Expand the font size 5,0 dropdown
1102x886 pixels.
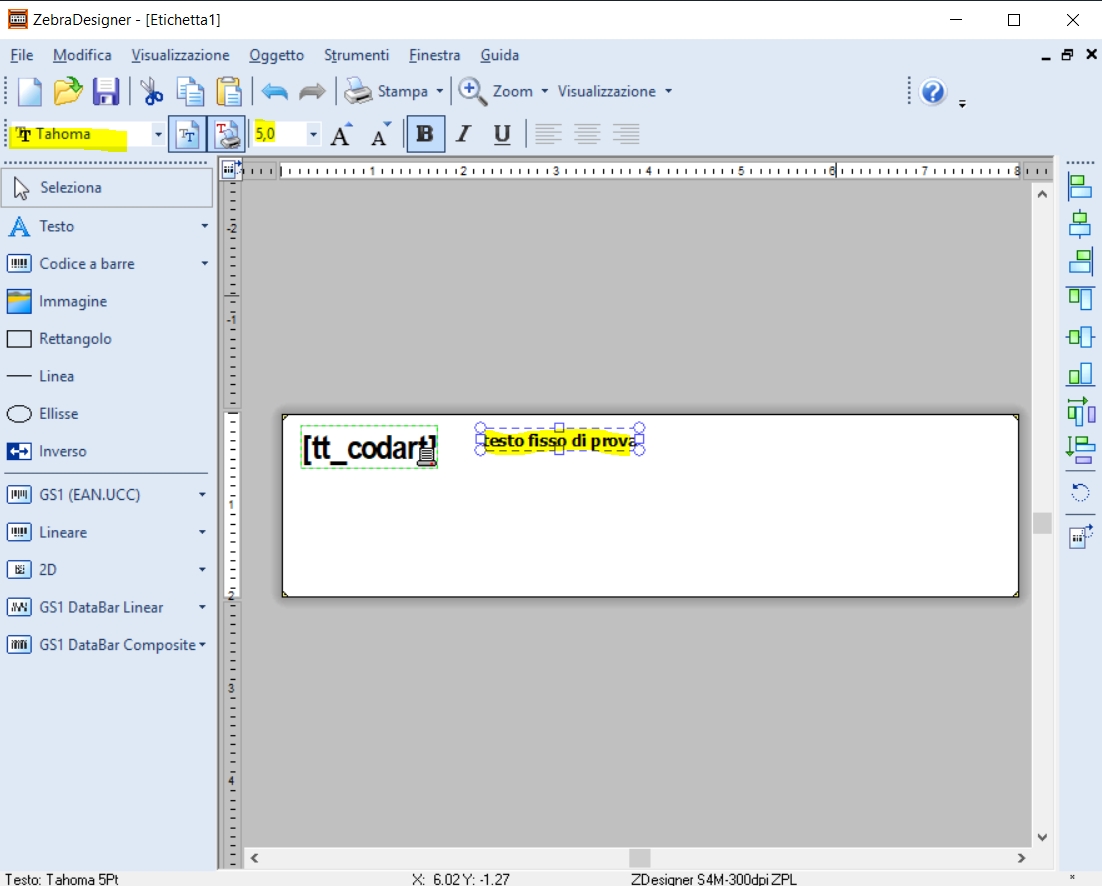[313, 134]
